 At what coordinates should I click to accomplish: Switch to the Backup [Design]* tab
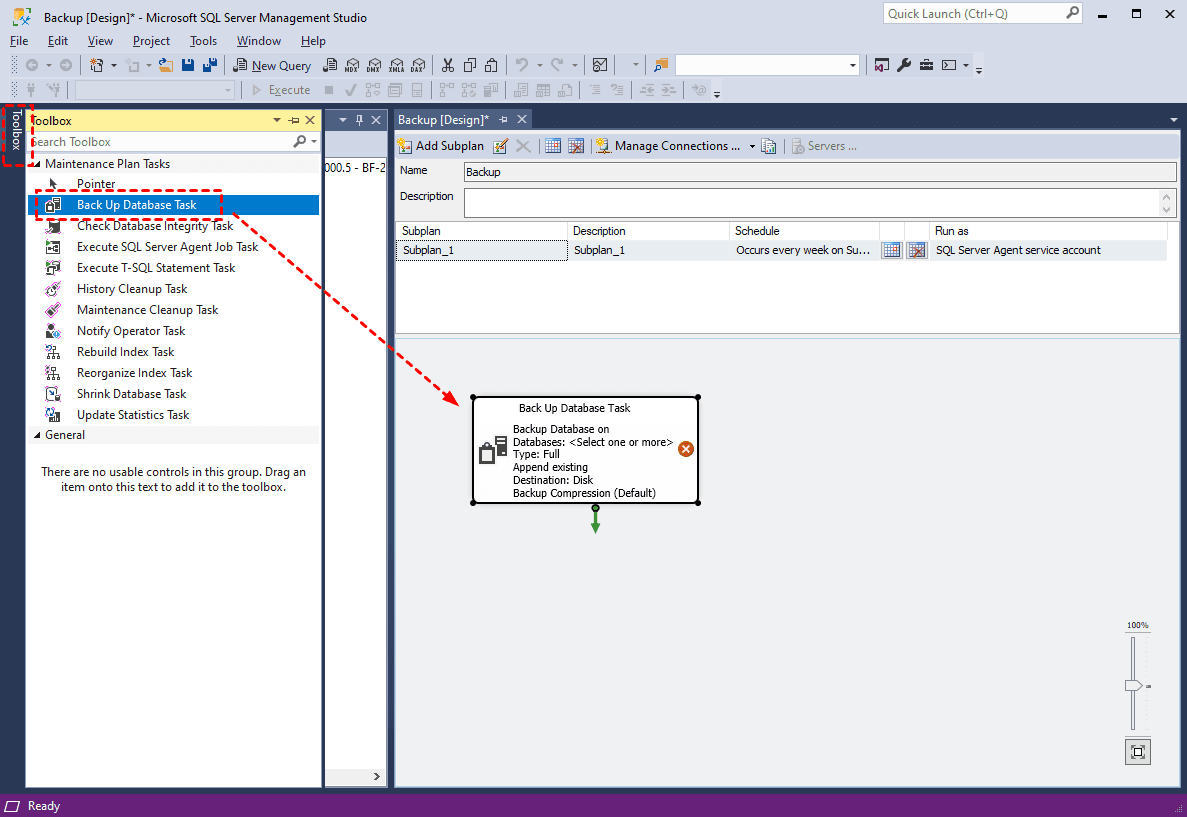tap(443, 120)
